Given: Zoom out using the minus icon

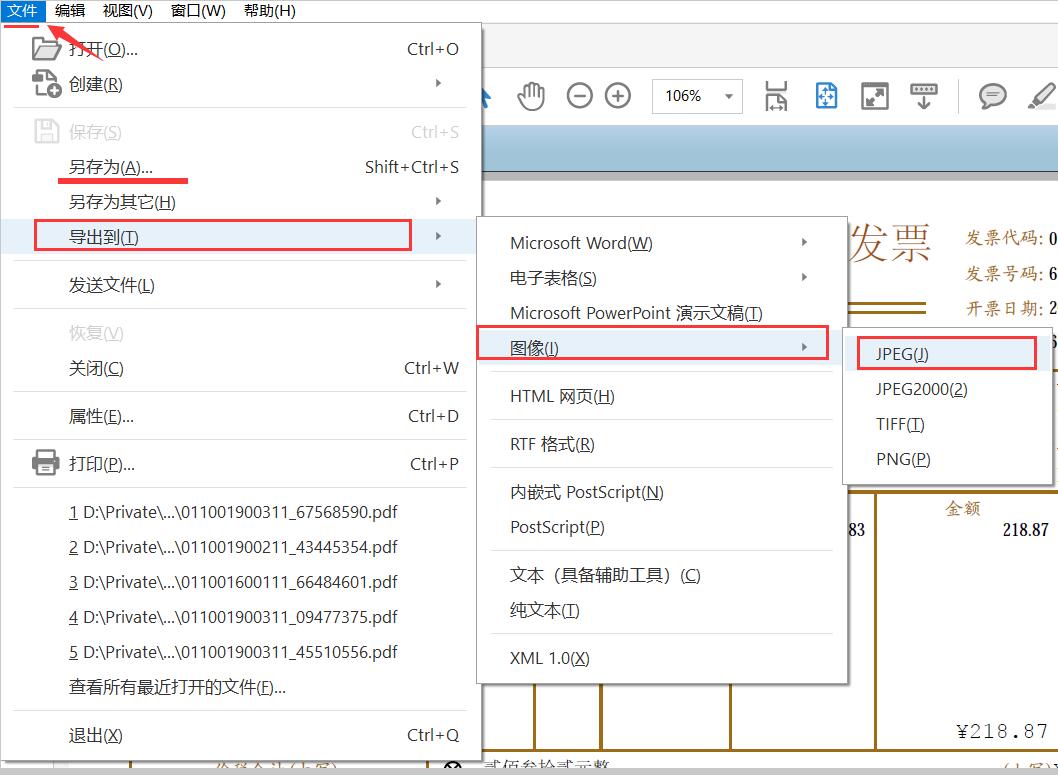Looking at the screenshot, I should [580, 96].
